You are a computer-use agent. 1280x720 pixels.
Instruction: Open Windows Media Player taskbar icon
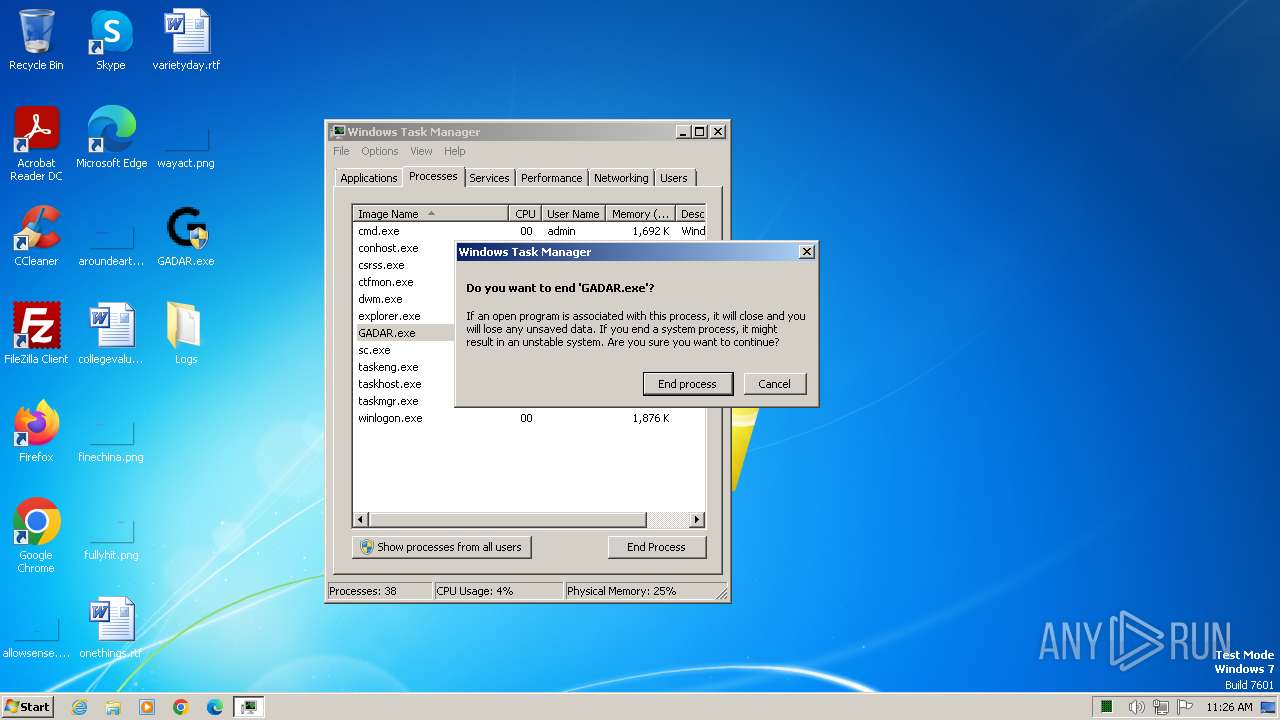tap(147, 707)
